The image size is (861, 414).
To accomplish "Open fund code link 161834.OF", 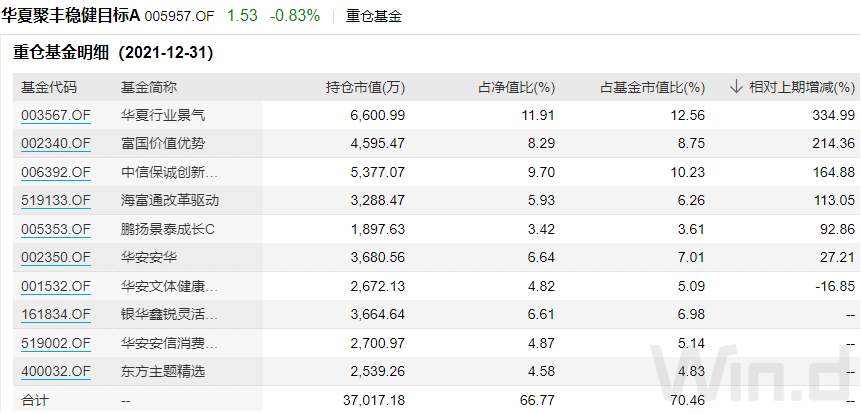I will click(x=56, y=315).
